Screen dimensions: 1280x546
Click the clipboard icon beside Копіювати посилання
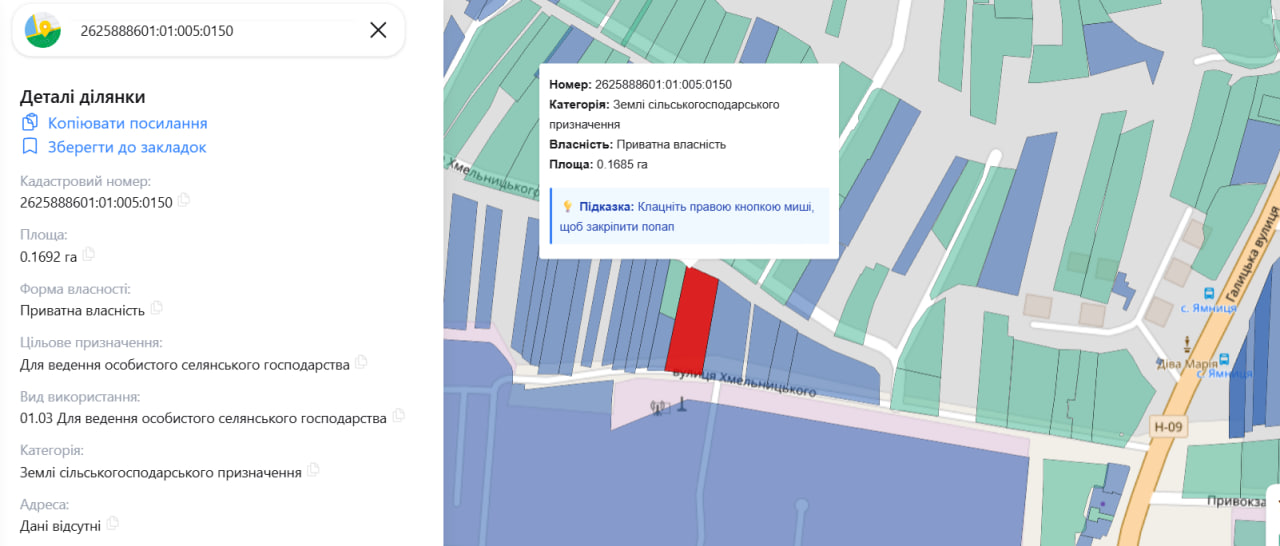30,123
